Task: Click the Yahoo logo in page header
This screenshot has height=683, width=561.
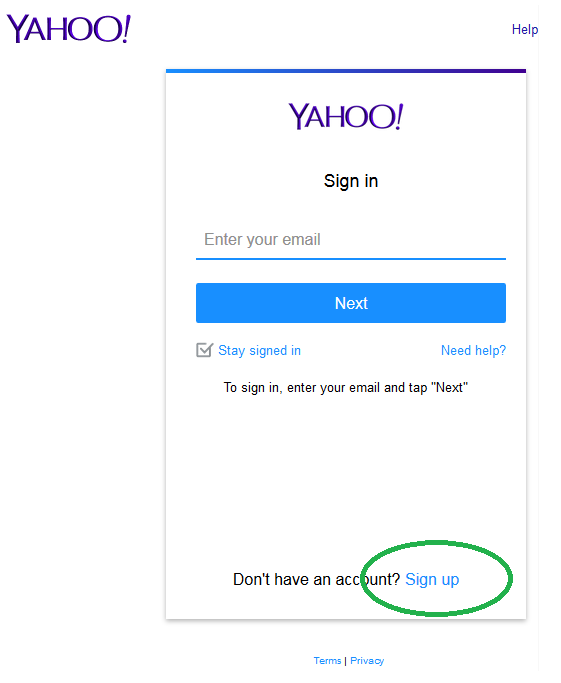Action: [68, 29]
